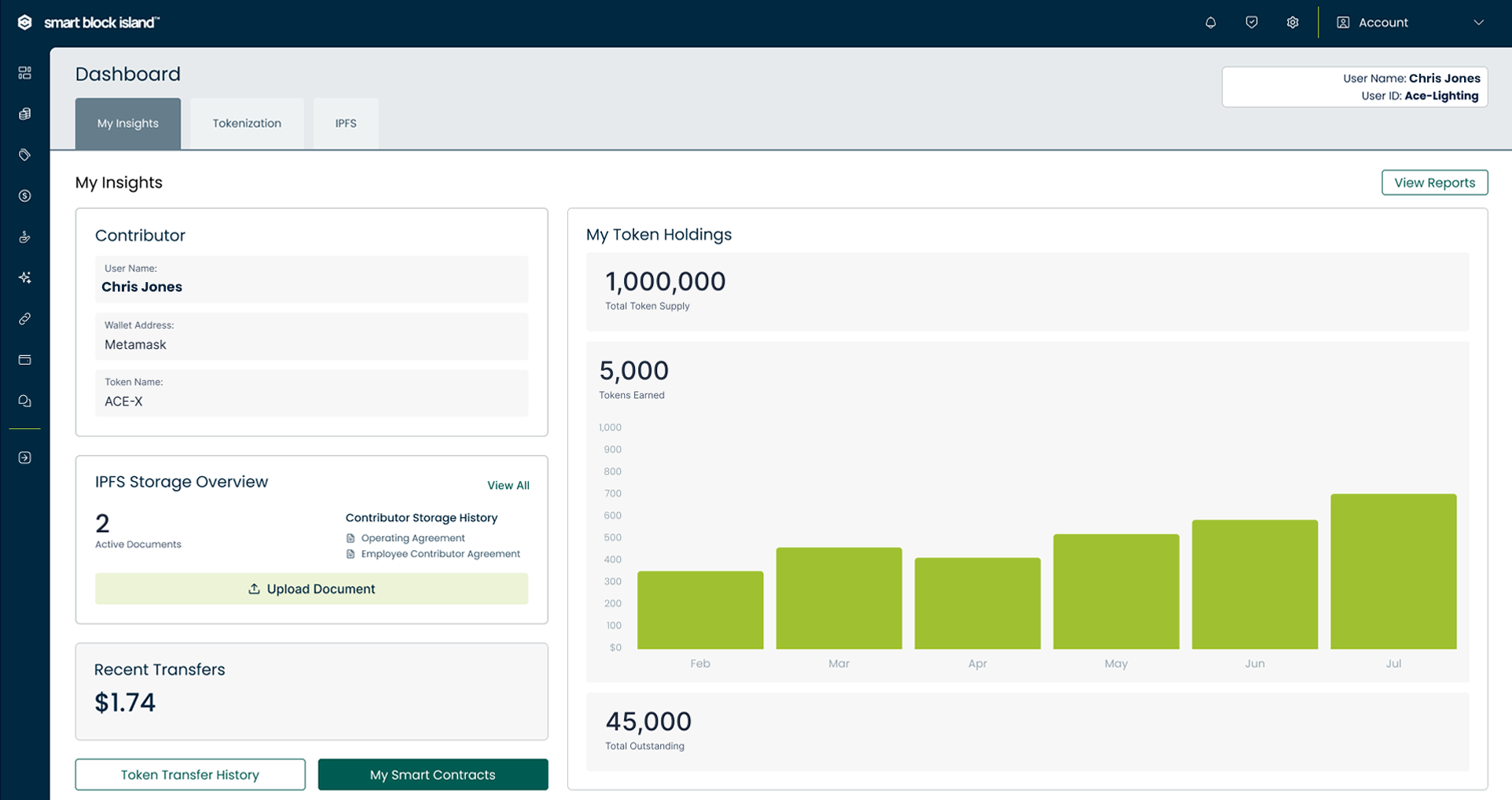Screen dimensions: 1512x800
Task: Click the User ID Ace-Lighting text
Action: click(x=1419, y=96)
